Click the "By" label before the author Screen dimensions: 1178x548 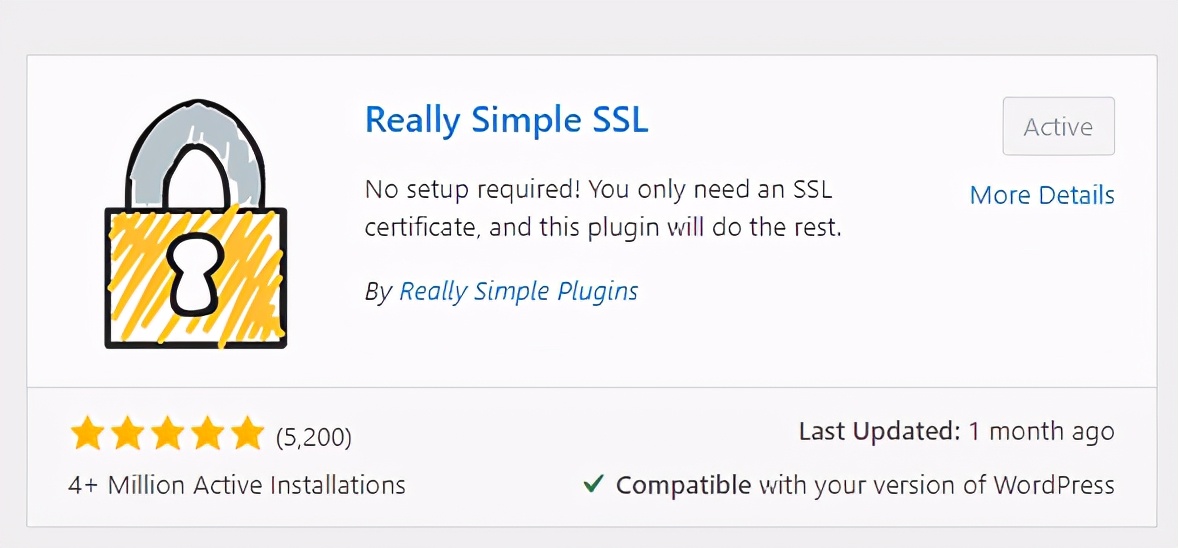(378, 291)
